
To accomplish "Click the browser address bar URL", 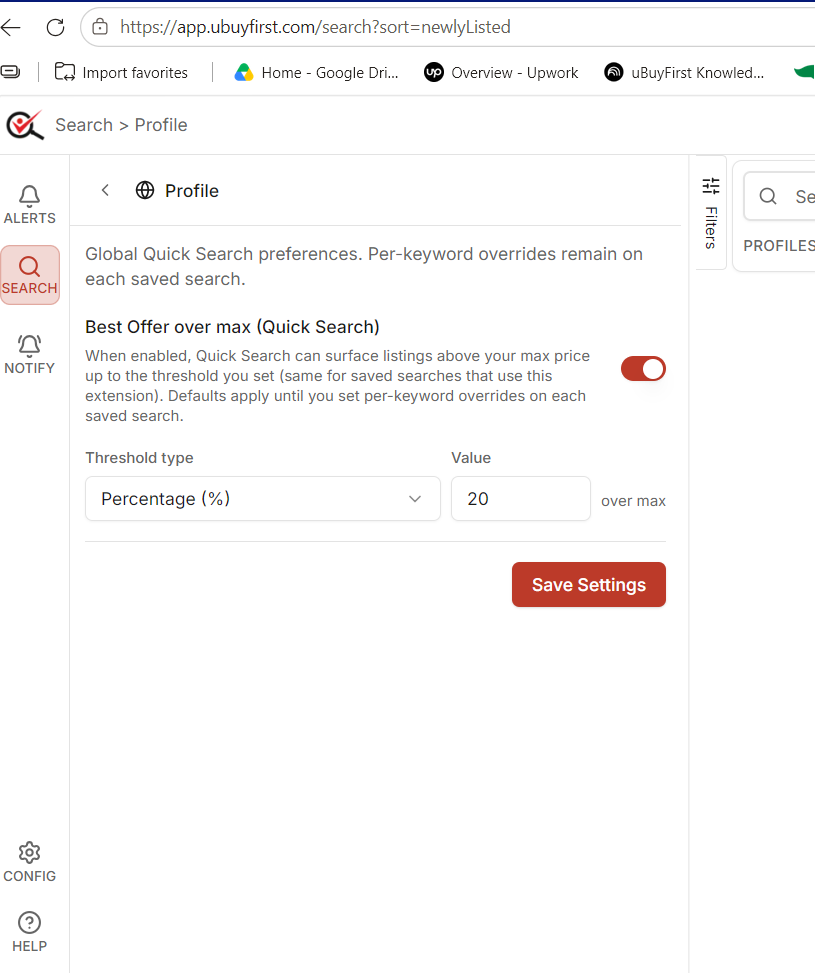I will click(315, 27).
